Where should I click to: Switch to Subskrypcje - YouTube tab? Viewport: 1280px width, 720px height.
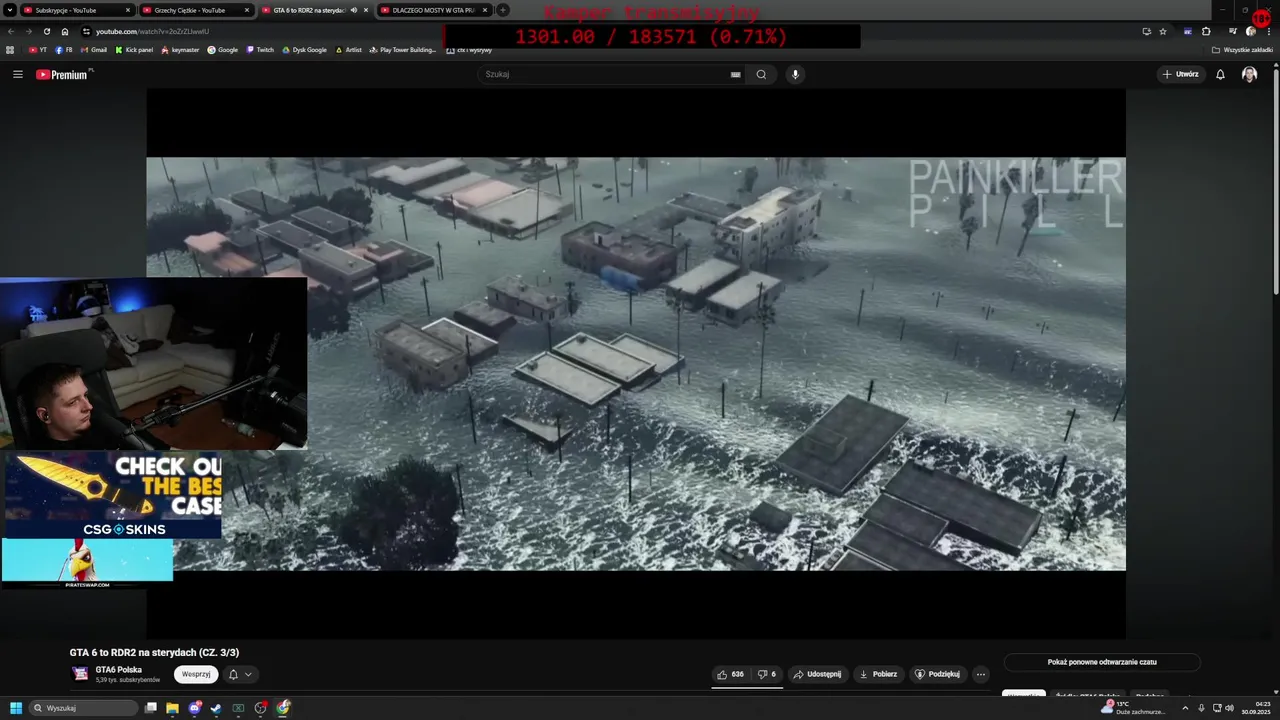[77, 10]
